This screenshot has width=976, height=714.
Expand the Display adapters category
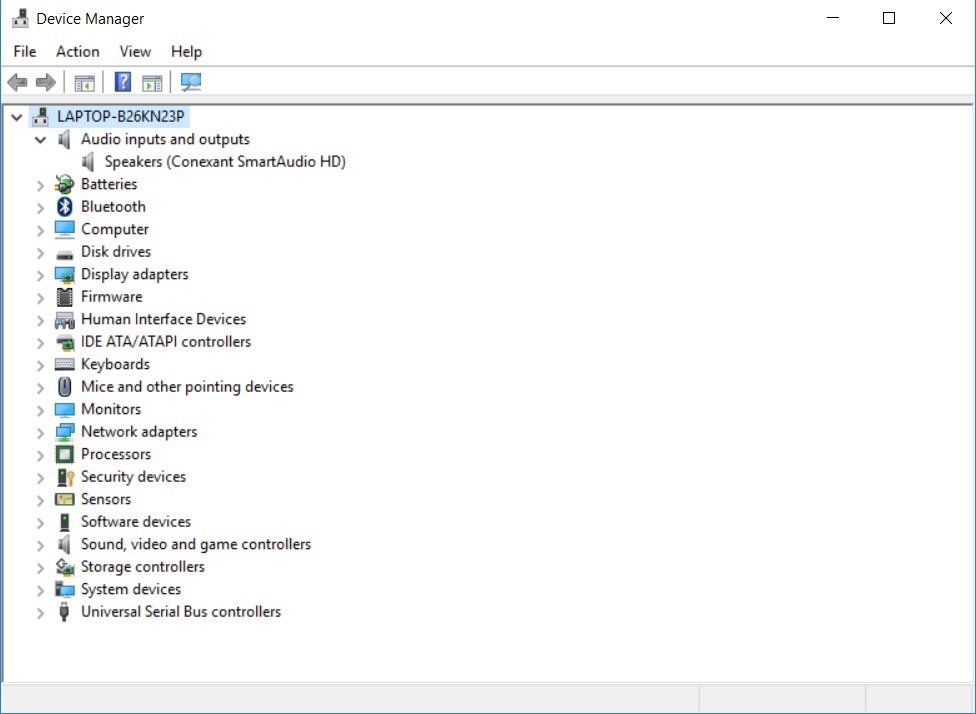[40, 273]
